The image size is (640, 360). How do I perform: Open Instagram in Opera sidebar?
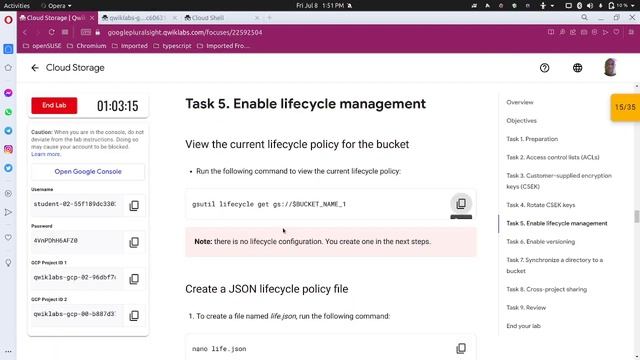pyautogui.click(x=8, y=149)
